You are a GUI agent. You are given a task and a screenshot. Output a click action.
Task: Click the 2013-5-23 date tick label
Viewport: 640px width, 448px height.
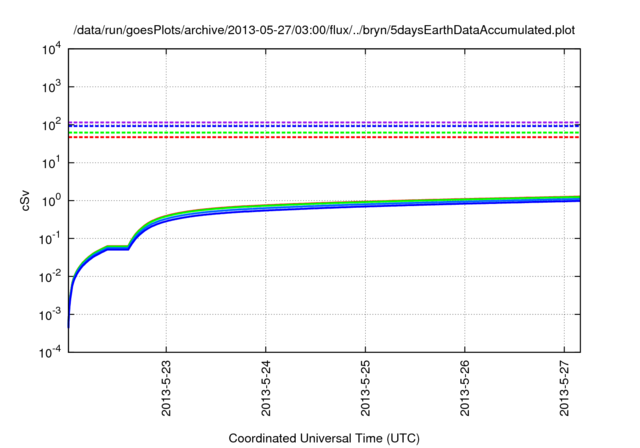click(x=166, y=388)
